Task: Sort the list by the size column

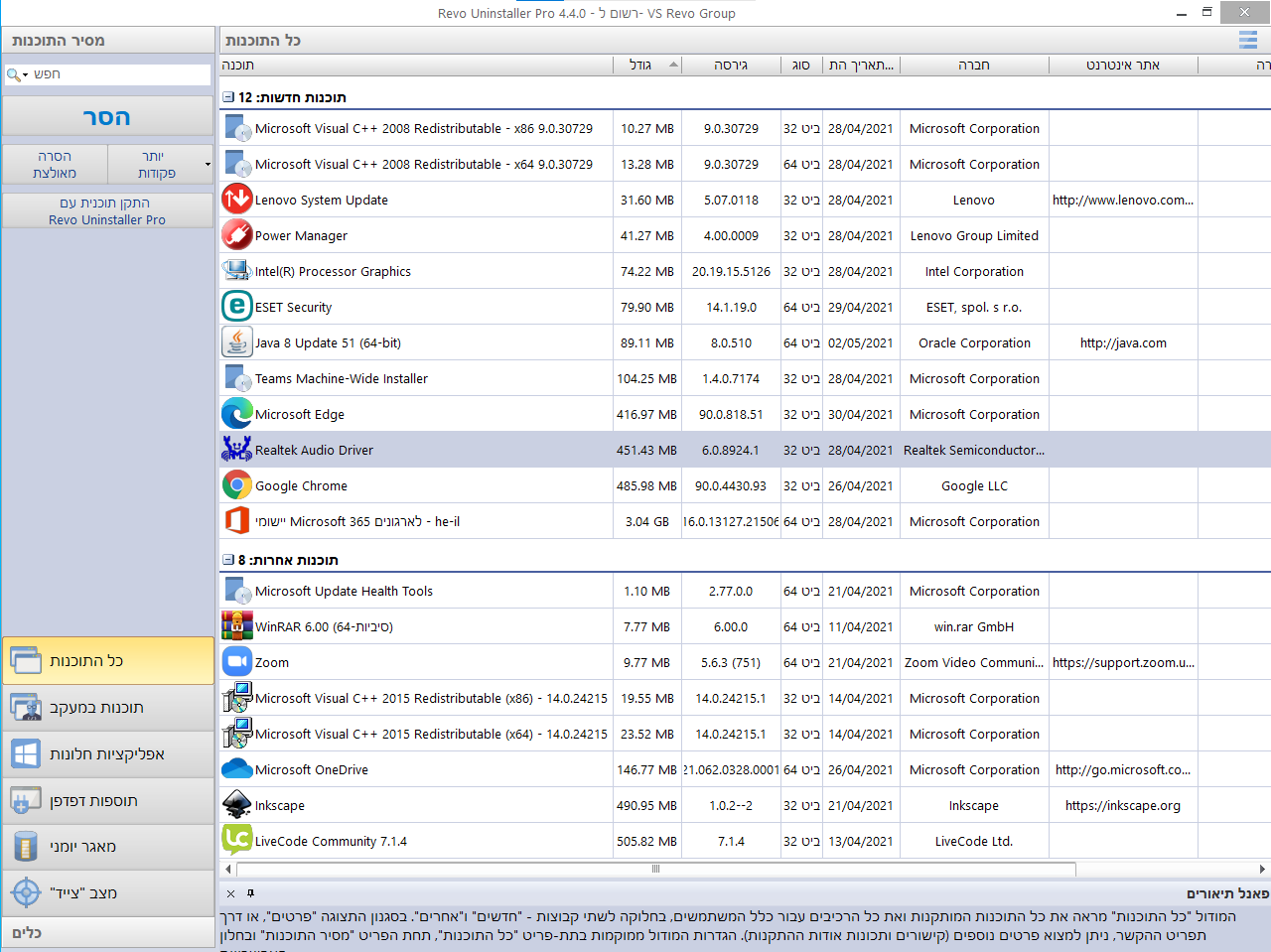Action: coord(647,65)
